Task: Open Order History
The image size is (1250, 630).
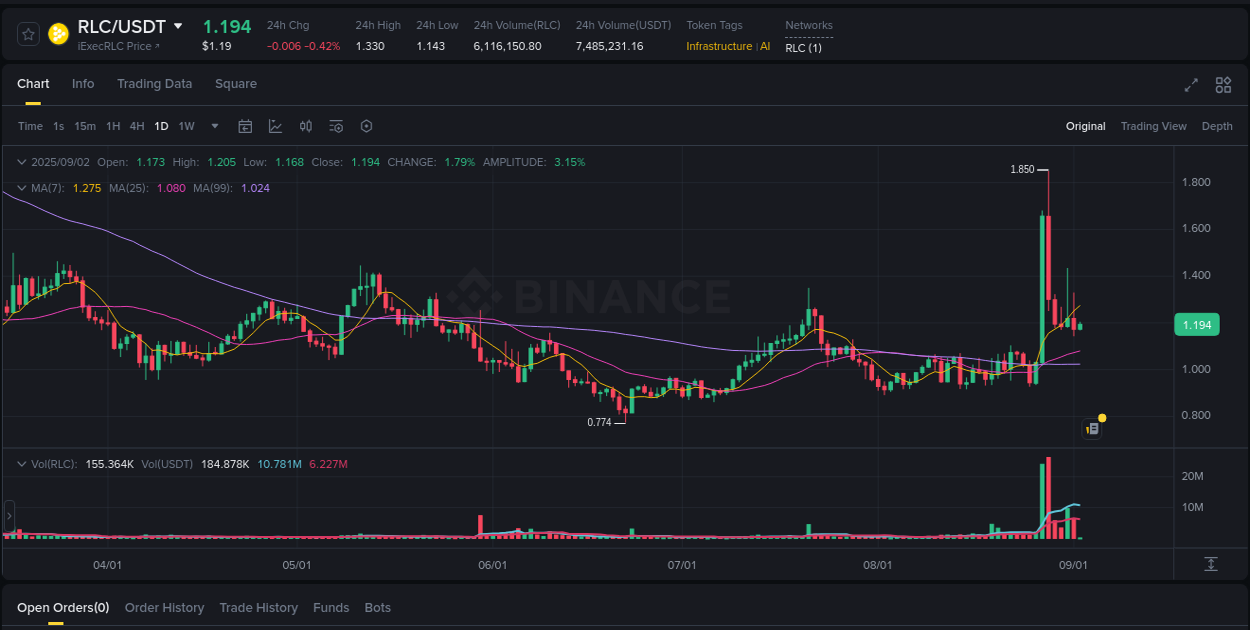Action: click(164, 607)
